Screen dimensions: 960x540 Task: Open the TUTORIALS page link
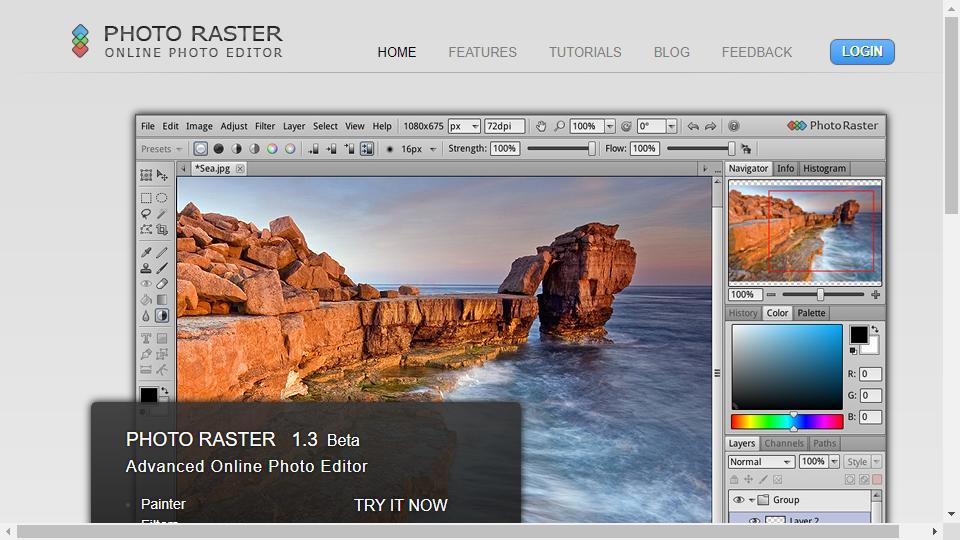point(585,53)
